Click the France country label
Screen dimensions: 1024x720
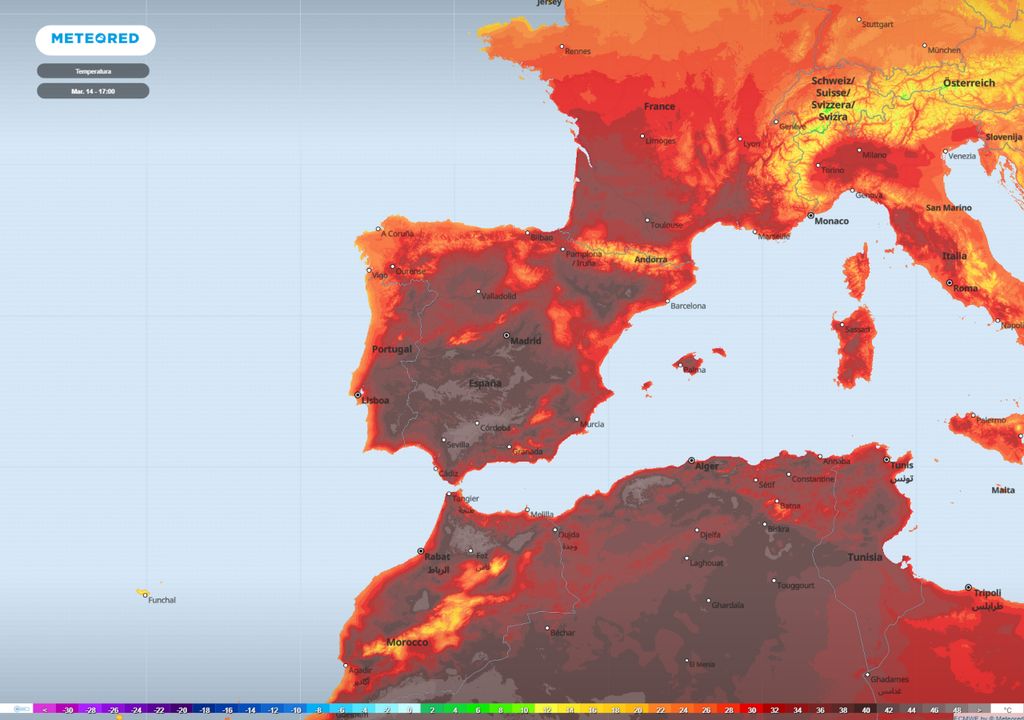click(660, 106)
